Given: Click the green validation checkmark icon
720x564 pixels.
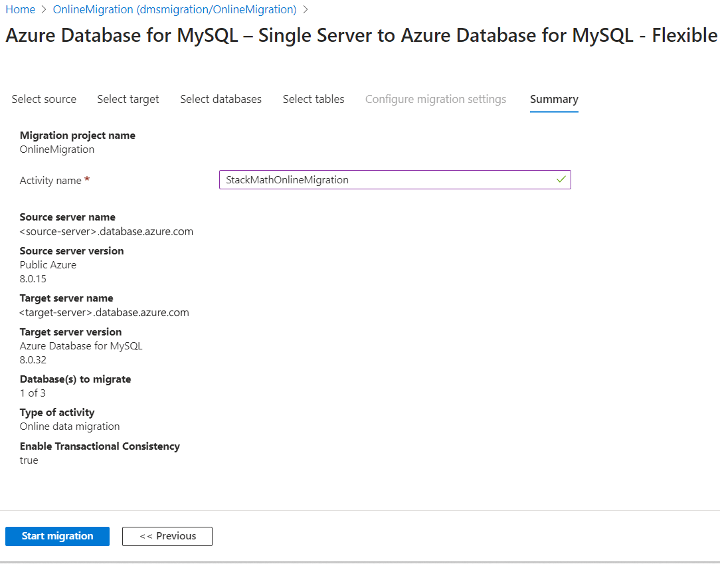Looking at the screenshot, I should pyautogui.click(x=561, y=180).
